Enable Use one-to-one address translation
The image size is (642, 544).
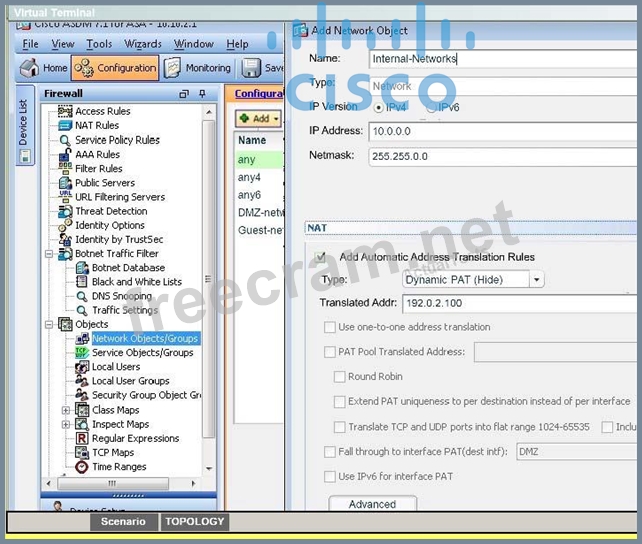[330, 327]
